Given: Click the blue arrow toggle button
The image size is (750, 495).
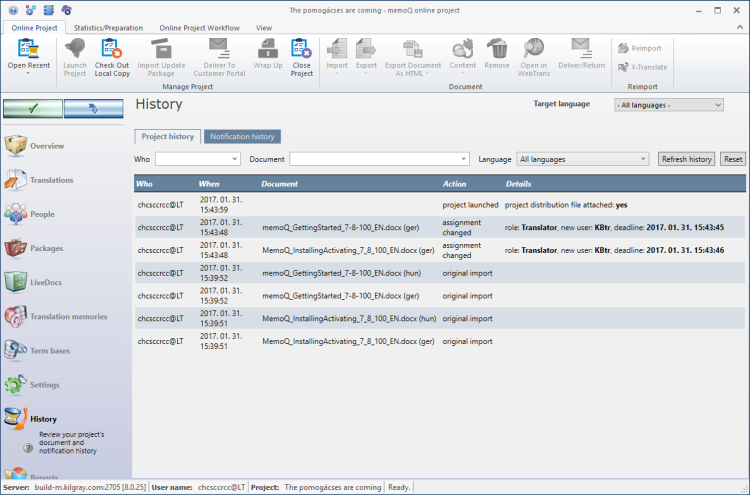Looking at the screenshot, I should (93, 108).
